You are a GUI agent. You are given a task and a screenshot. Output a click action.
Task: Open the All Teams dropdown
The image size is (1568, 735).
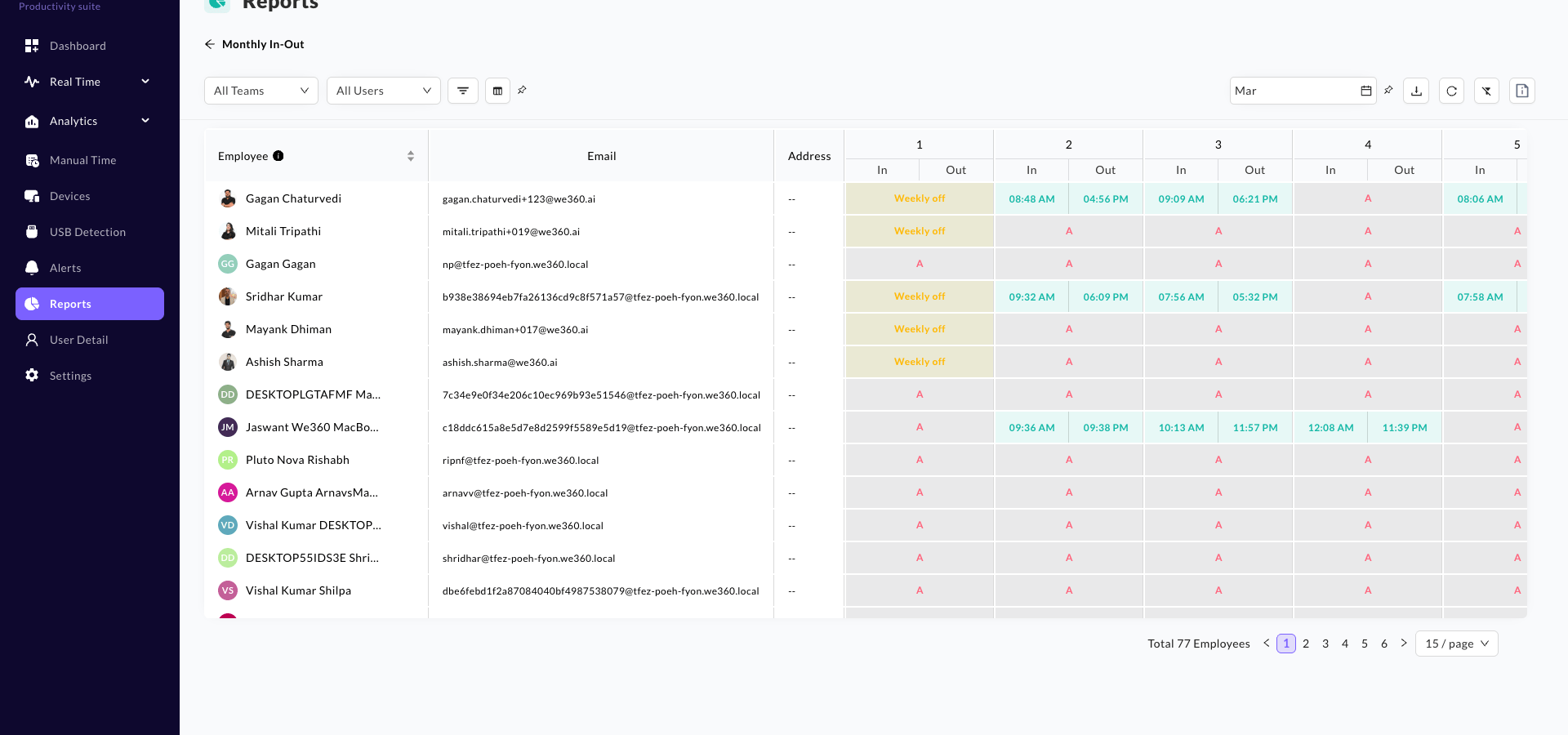click(261, 91)
